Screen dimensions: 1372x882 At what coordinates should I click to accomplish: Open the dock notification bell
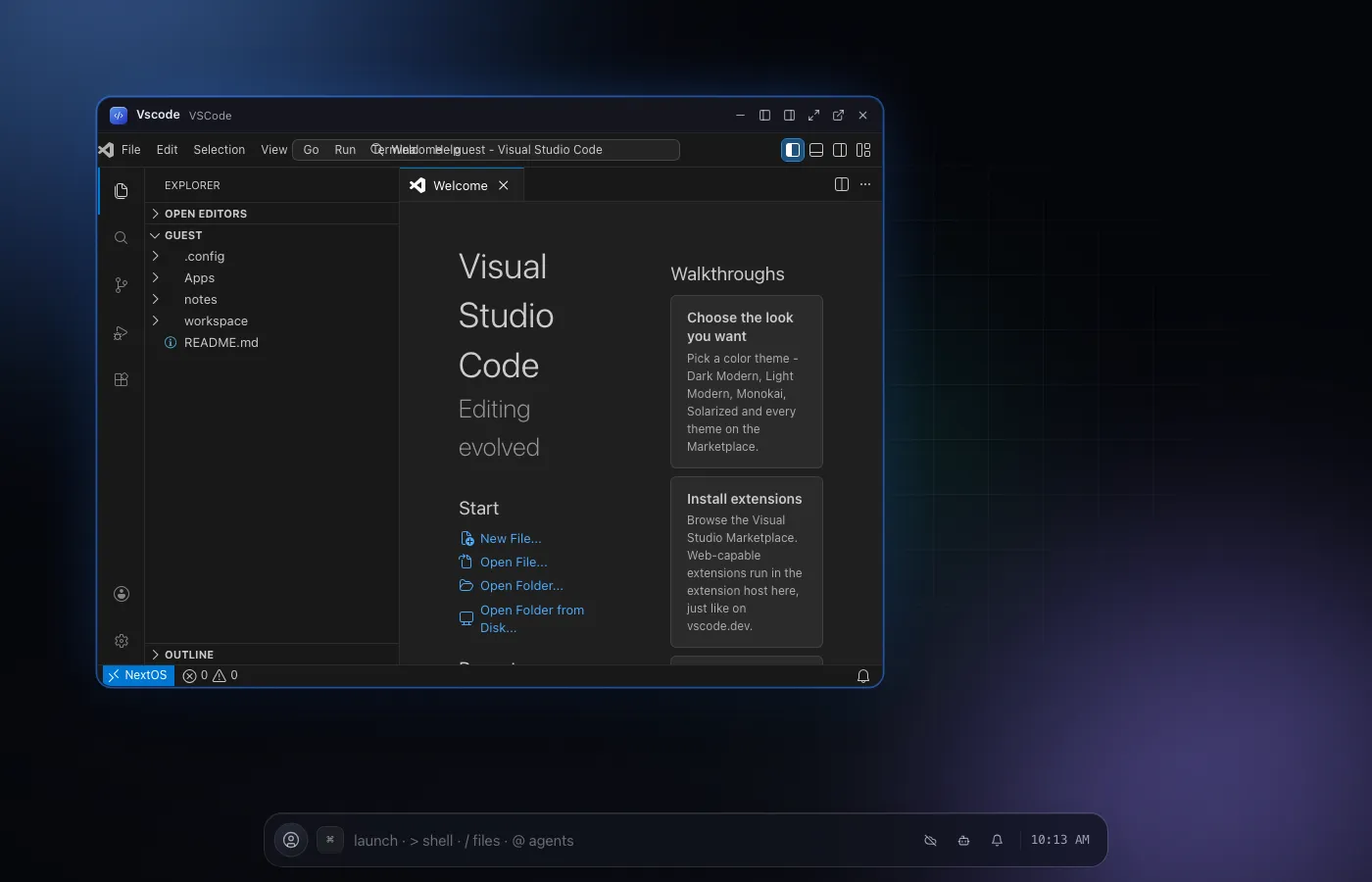(x=998, y=841)
